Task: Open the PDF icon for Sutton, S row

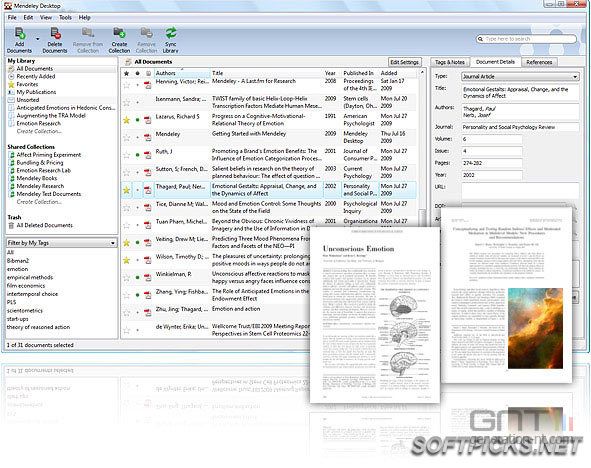Action: 148,173
